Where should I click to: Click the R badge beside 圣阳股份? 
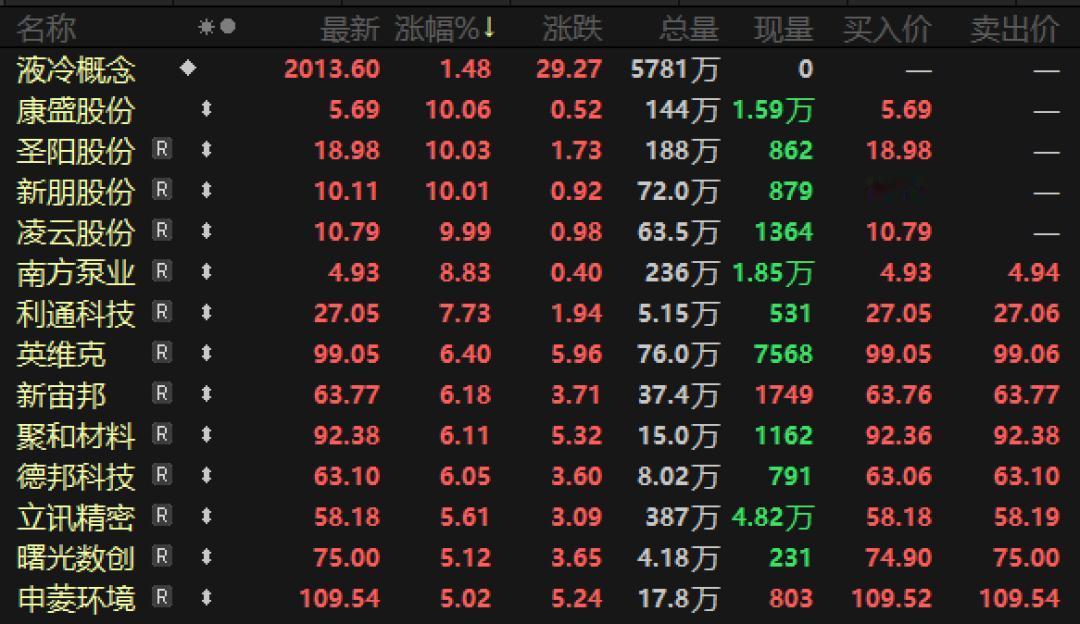click(162, 149)
